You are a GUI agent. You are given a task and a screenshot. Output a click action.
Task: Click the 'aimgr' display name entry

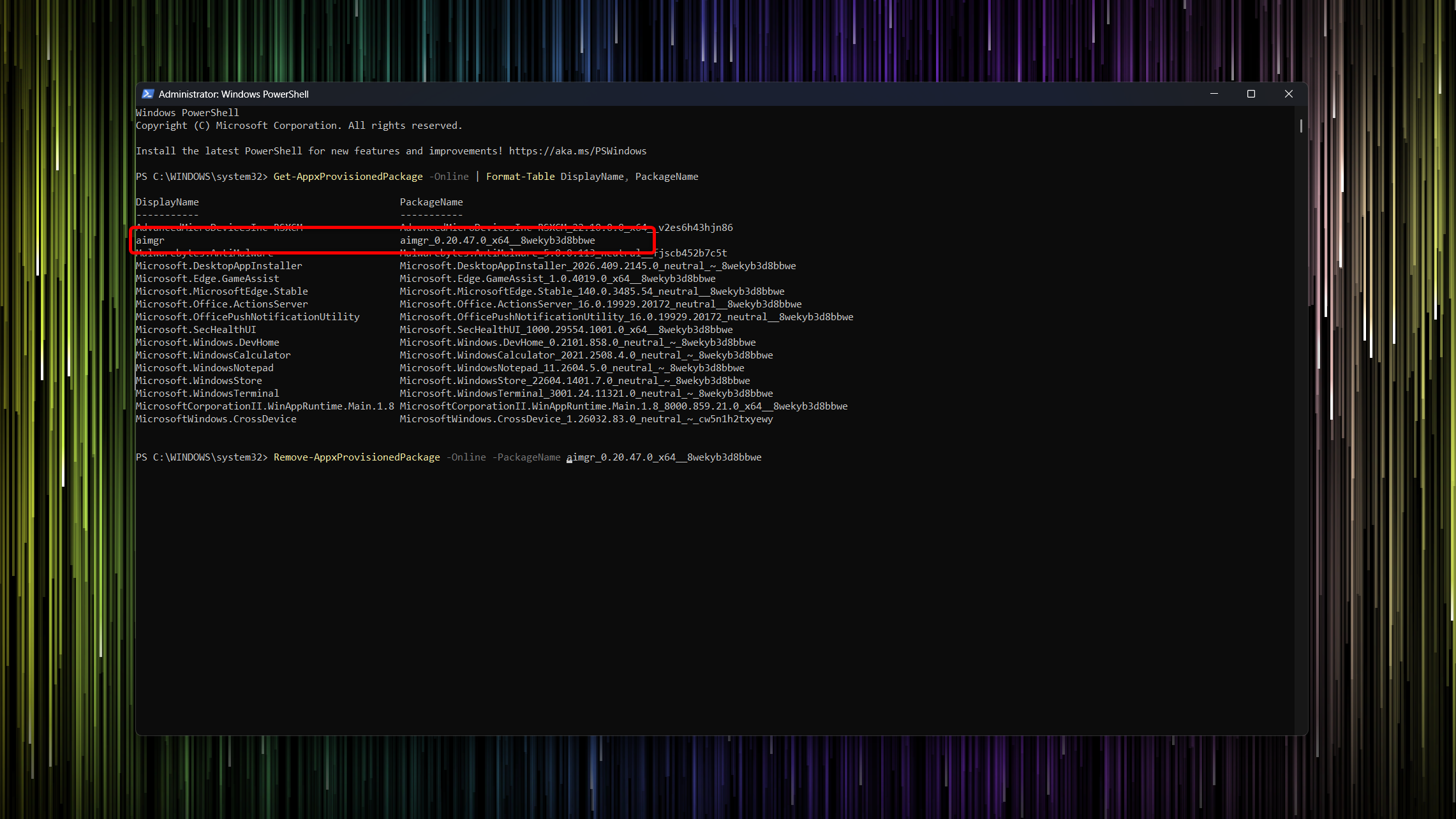tap(150, 240)
